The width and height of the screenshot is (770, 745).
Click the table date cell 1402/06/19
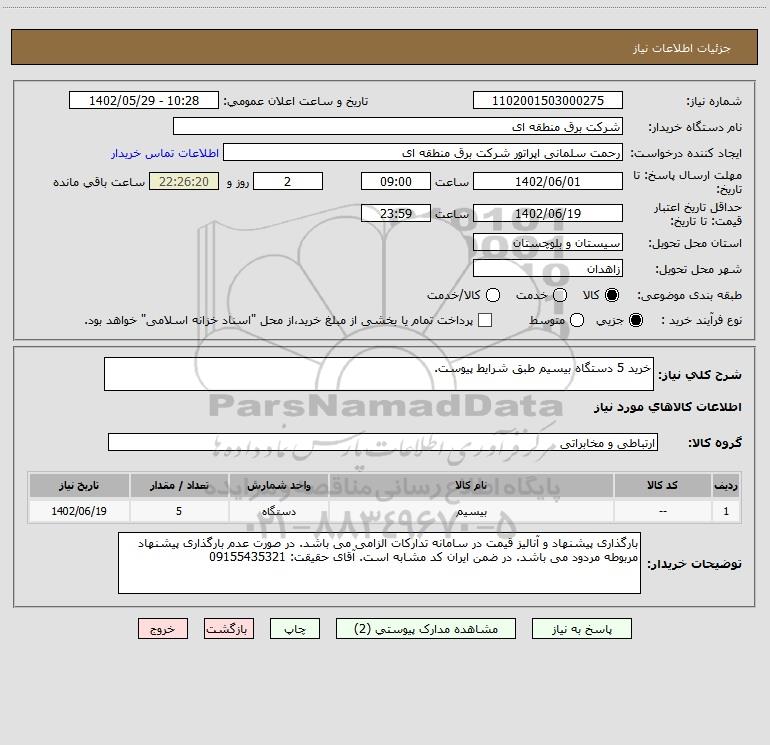pyautogui.click(x=79, y=511)
